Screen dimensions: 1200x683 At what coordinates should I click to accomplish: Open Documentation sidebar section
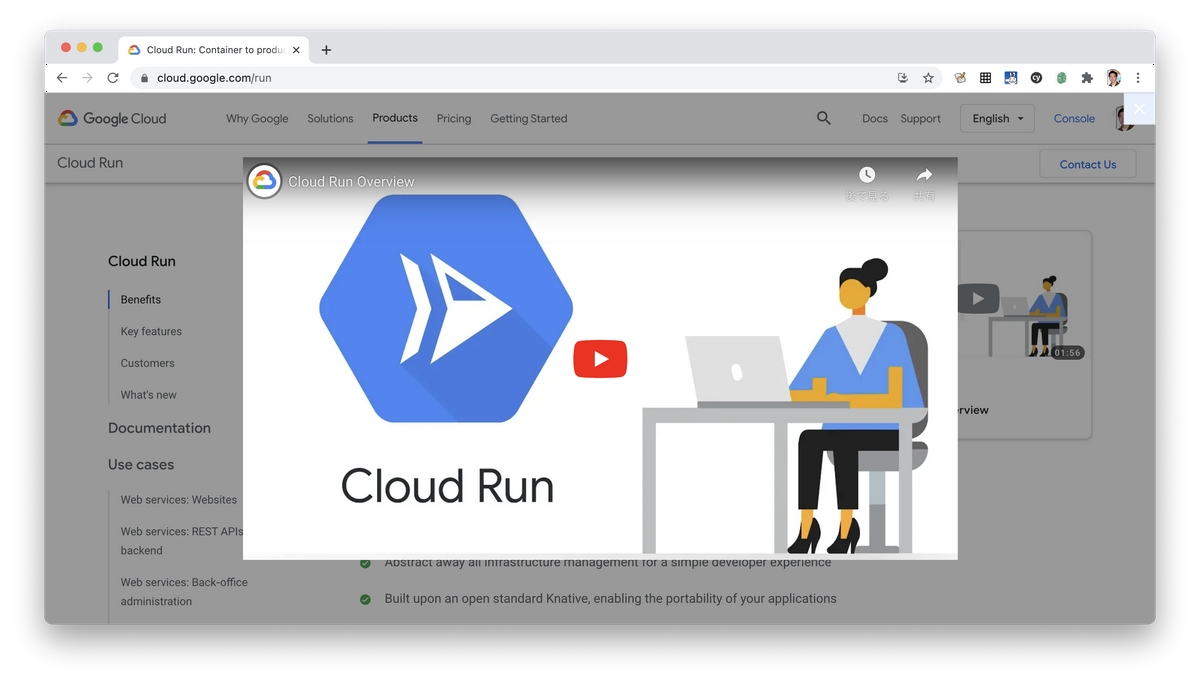159,428
